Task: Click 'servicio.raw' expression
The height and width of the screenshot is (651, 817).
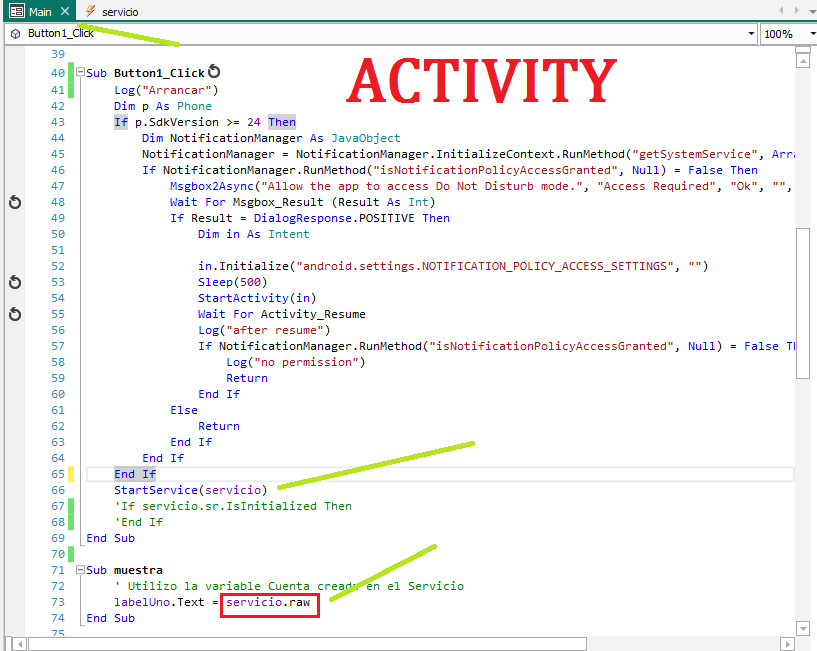Action: coord(268,603)
